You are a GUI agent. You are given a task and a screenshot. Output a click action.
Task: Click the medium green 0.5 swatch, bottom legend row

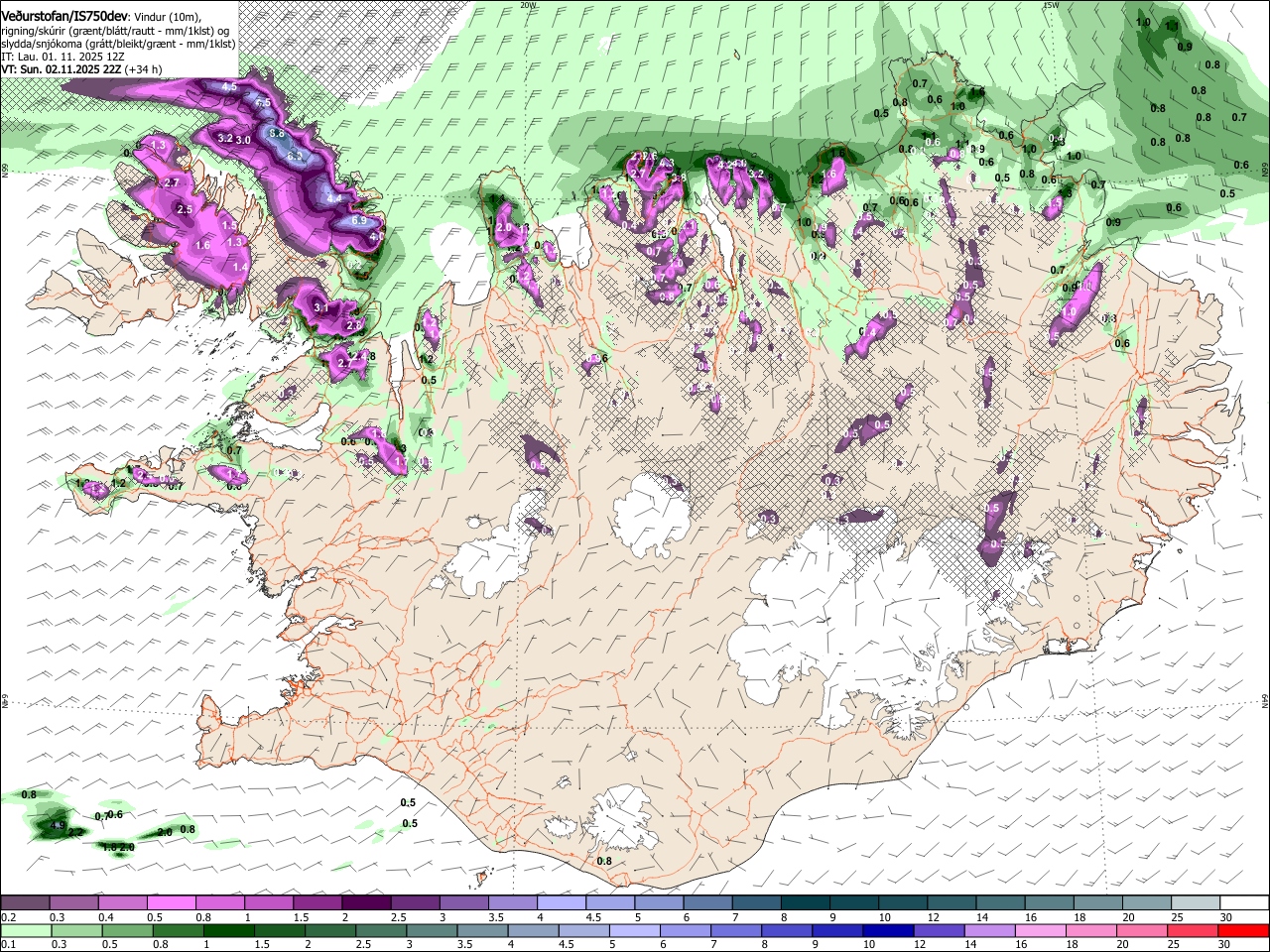tap(127, 930)
